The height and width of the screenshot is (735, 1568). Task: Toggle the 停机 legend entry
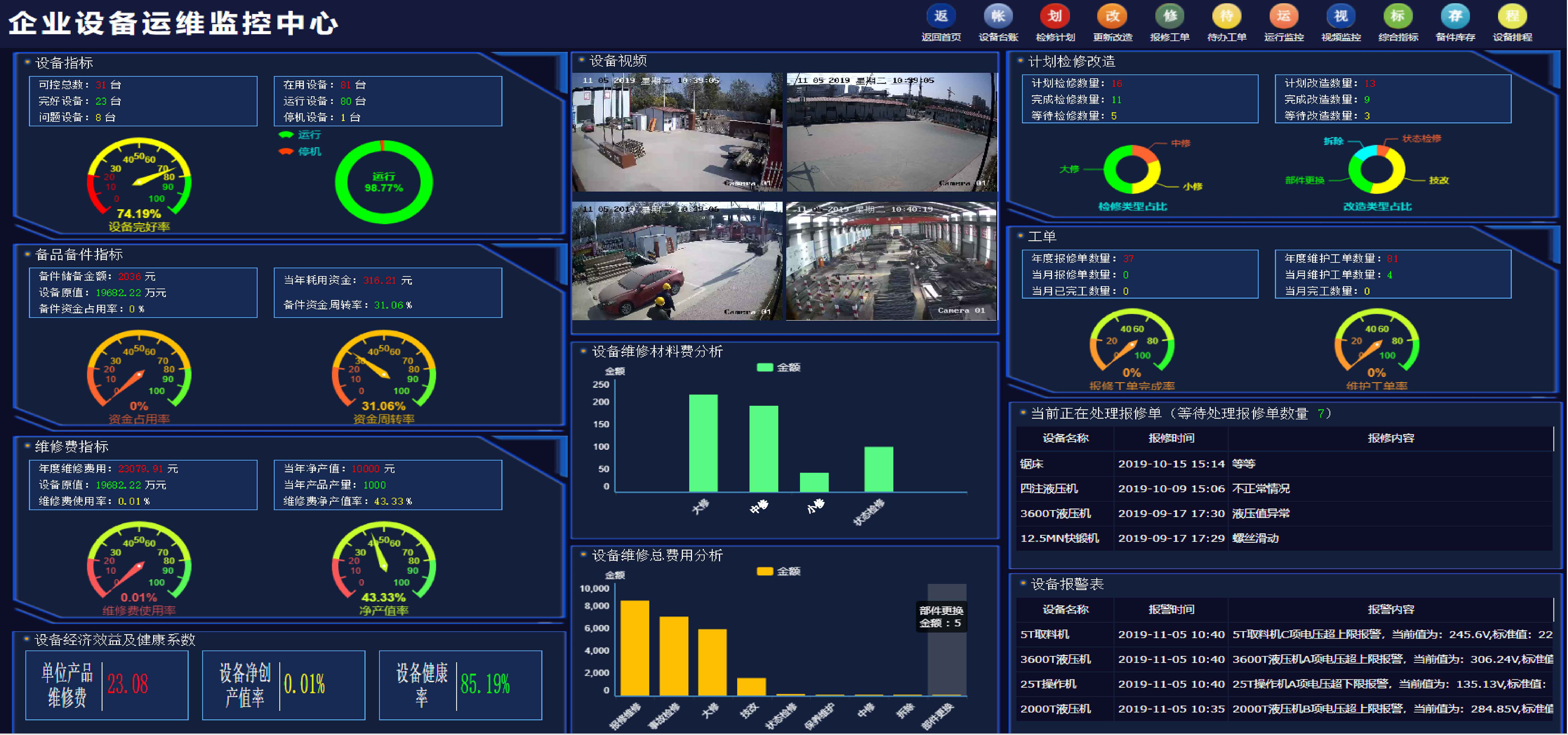(x=299, y=151)
